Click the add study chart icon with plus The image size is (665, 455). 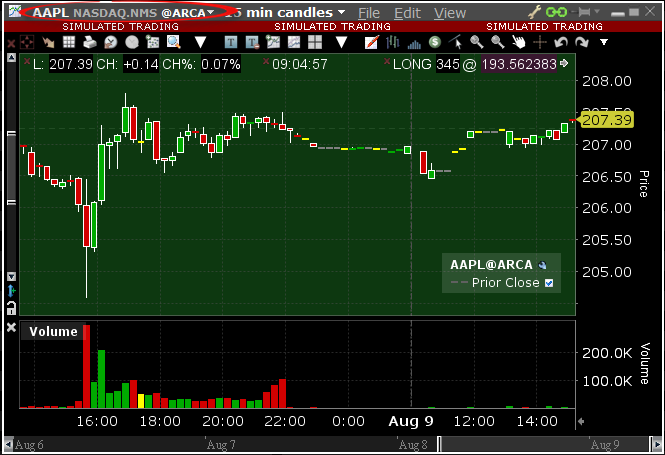(273, 42)
